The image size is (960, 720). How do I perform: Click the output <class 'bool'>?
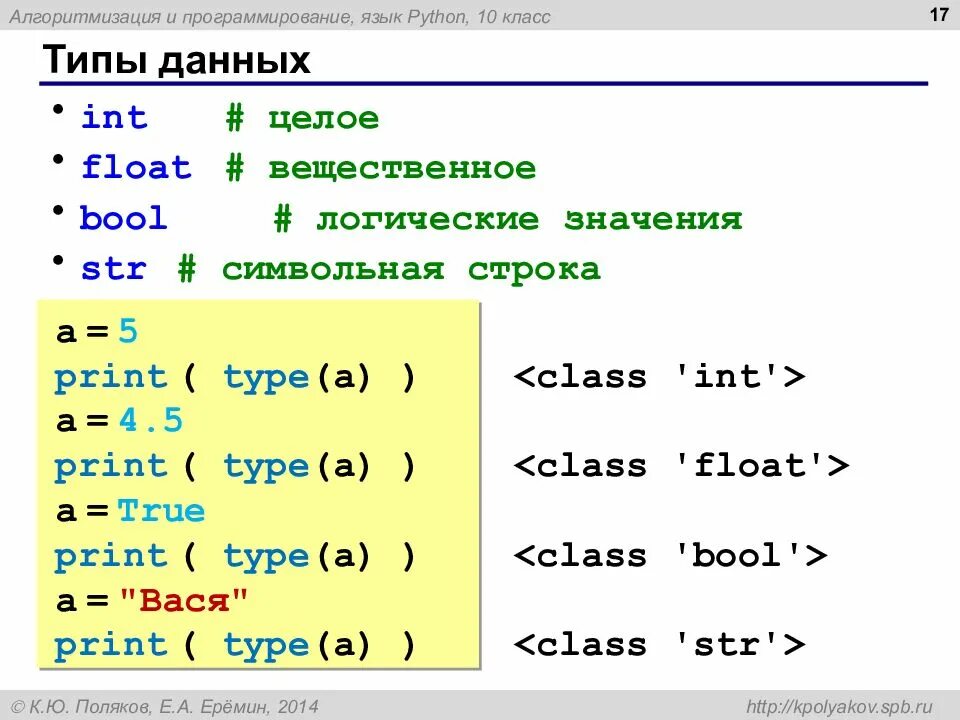670,555
